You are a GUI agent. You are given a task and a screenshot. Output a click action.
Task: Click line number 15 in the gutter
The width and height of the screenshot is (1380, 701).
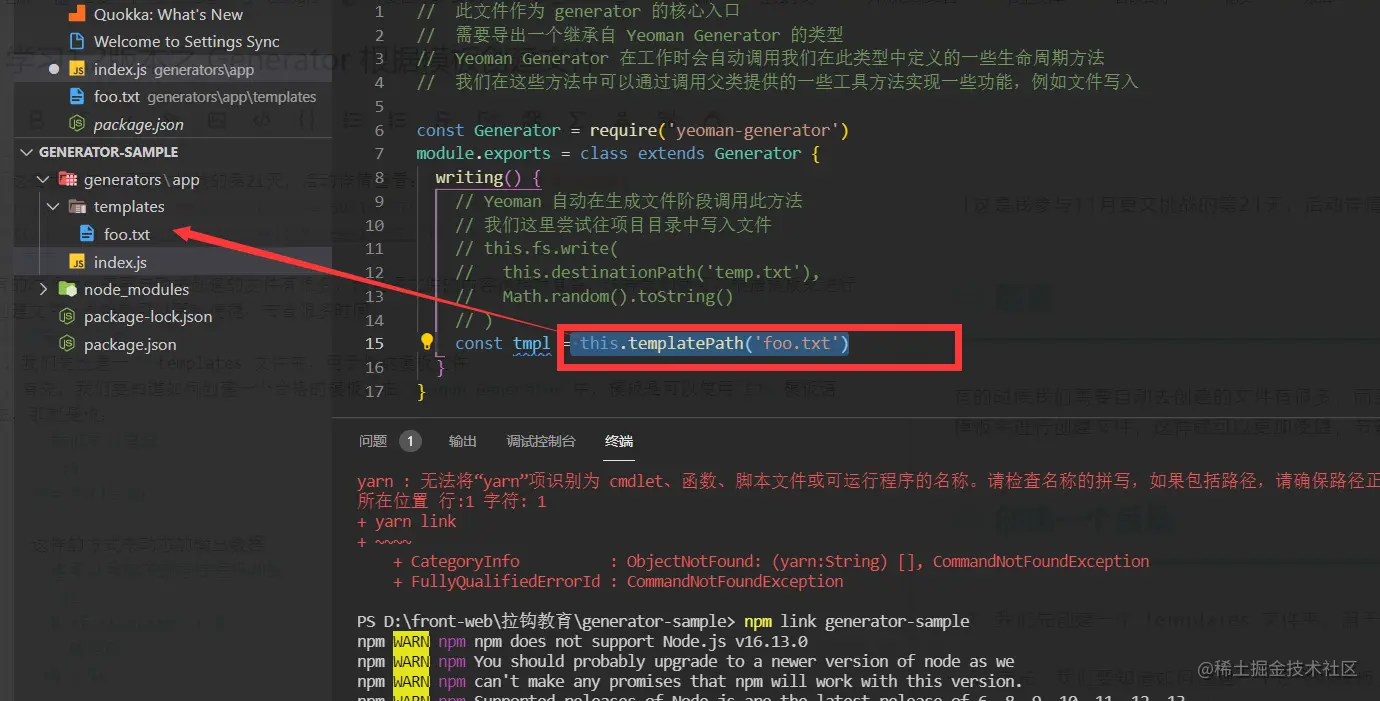374,343
